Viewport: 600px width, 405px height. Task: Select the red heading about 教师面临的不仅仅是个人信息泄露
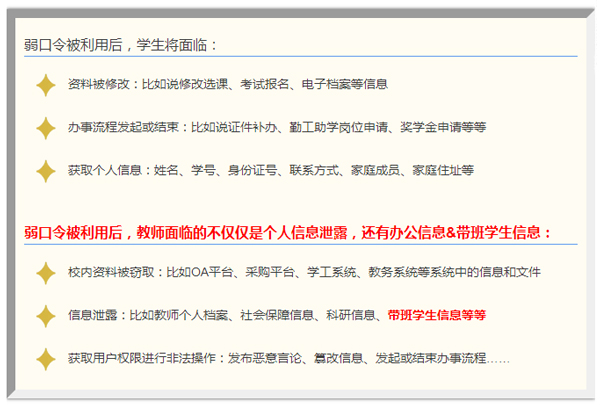point(288,232)
